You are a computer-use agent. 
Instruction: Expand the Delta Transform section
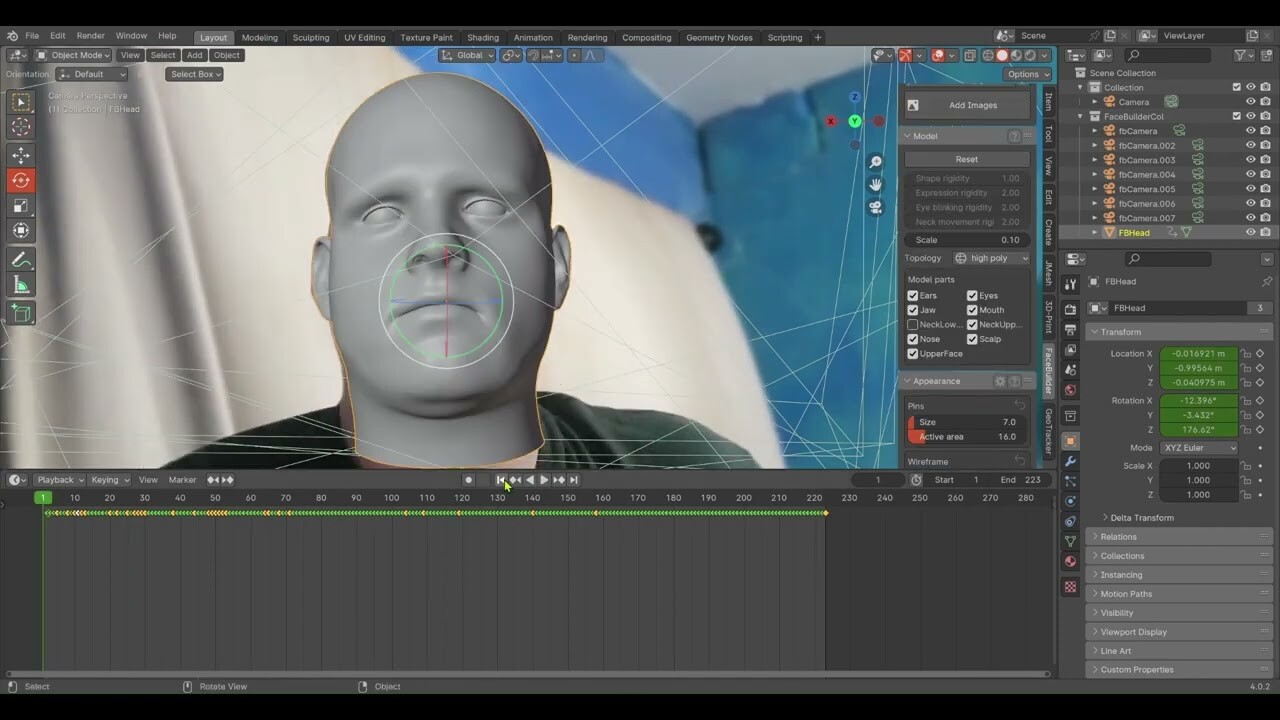pos(1142,517)
